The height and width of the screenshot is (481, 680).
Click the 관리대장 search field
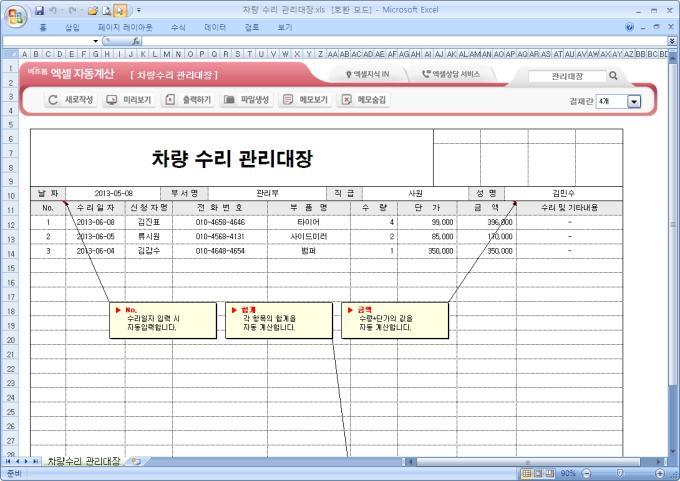coord(567,76)
